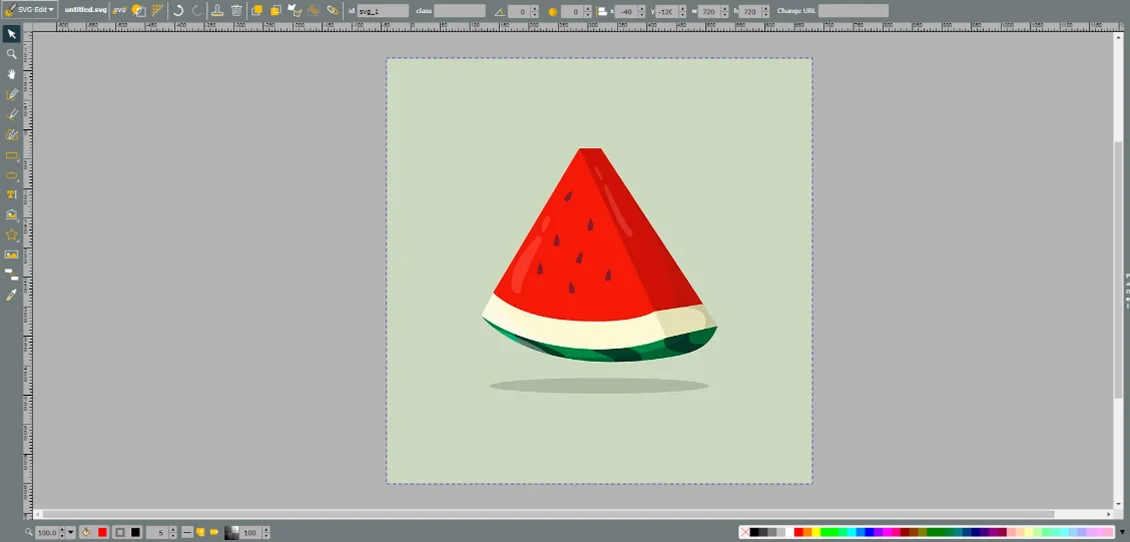Convert selection to path
The image size is (1130, 542).
pos(294,11)
